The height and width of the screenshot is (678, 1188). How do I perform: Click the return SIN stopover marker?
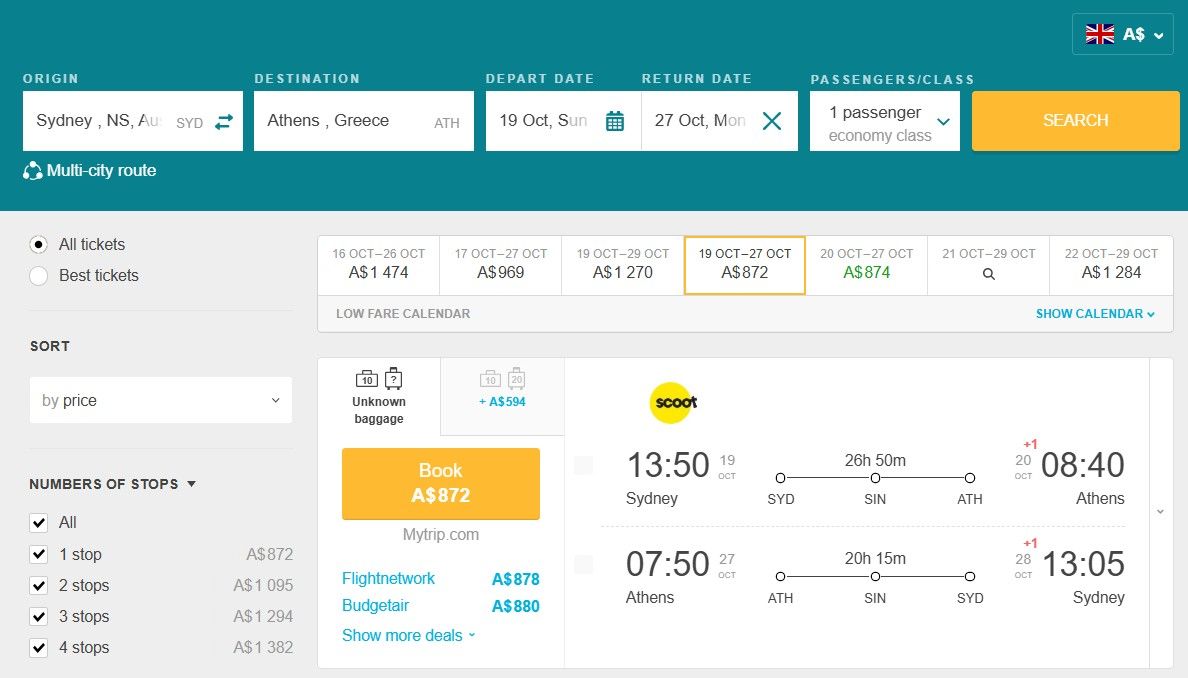pyautogui.click(x=875, y=576)
